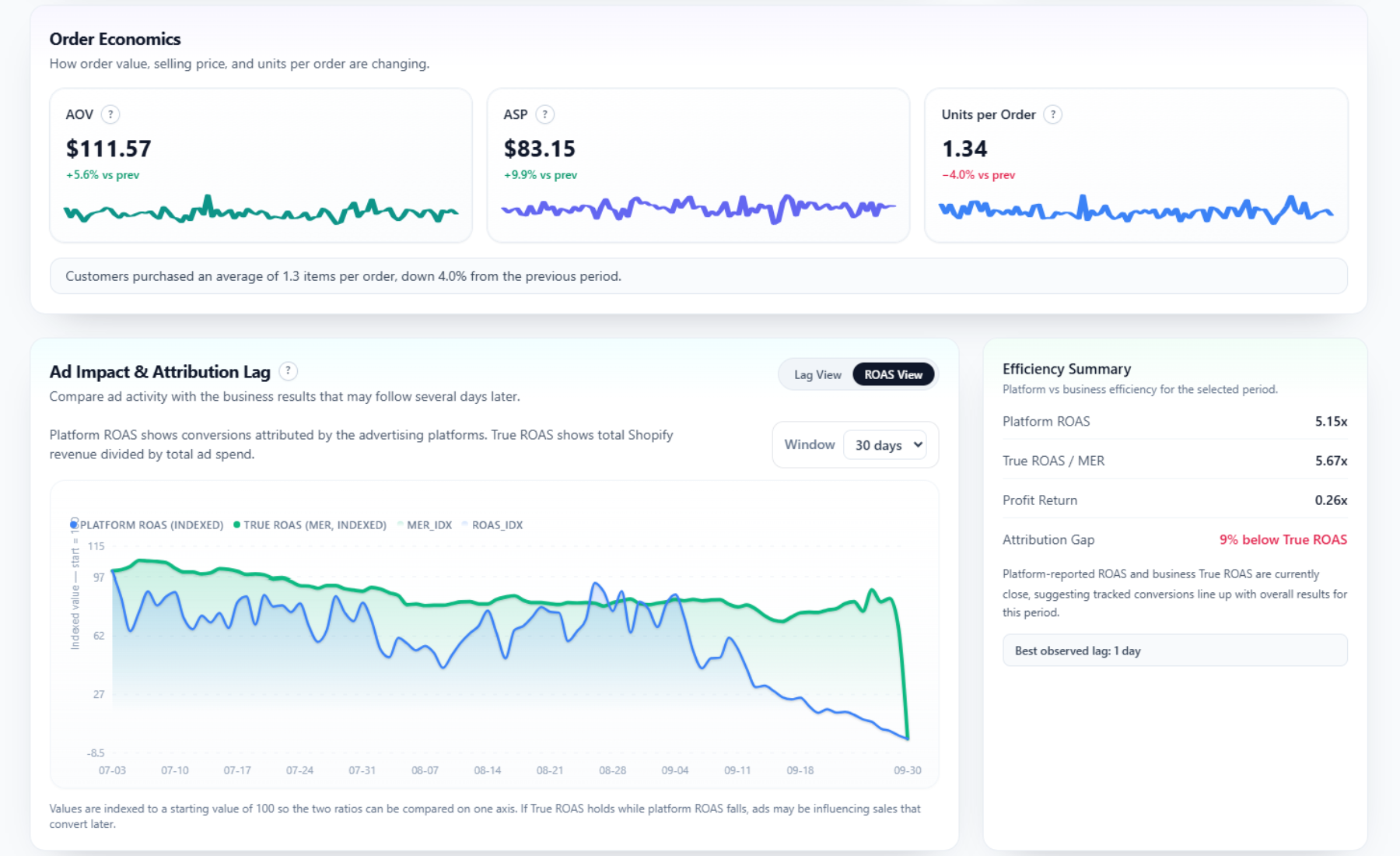1400x856 pixels.
Task: Click the AOV sparkline chart
Action: pos(261,210)
